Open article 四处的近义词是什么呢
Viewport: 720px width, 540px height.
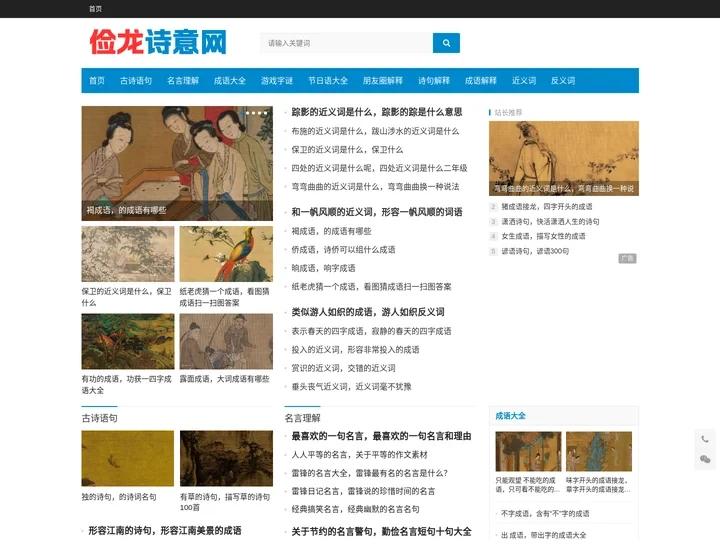click(379, 168)
